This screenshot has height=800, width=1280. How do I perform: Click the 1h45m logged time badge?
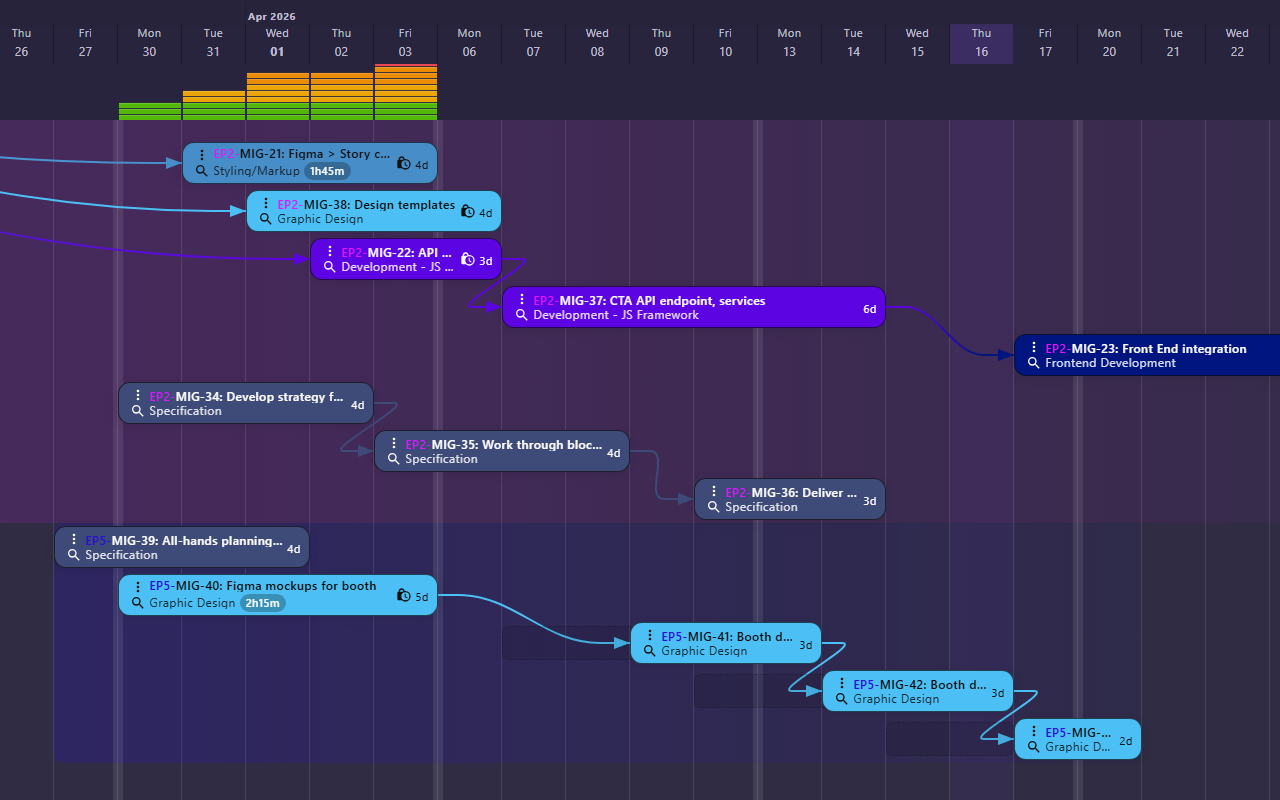pyautogui.click(x=327, y=171)
